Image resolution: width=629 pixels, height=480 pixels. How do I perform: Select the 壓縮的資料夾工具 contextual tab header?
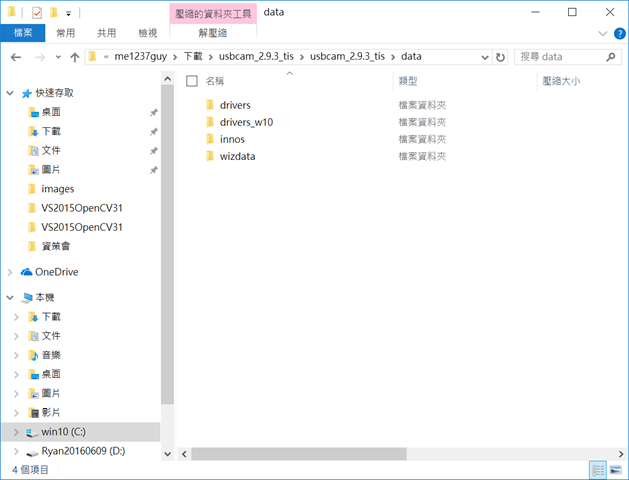[x=213, y=14]
